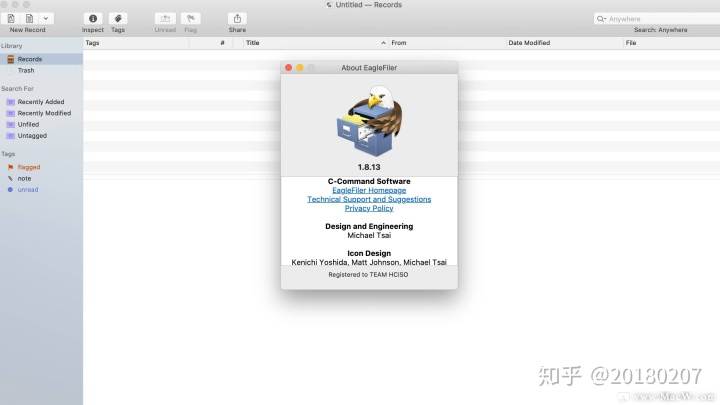This screenshot has width=720, height=405.
Task: Click the Tags toolbar icon
Action: click(118, 18)
